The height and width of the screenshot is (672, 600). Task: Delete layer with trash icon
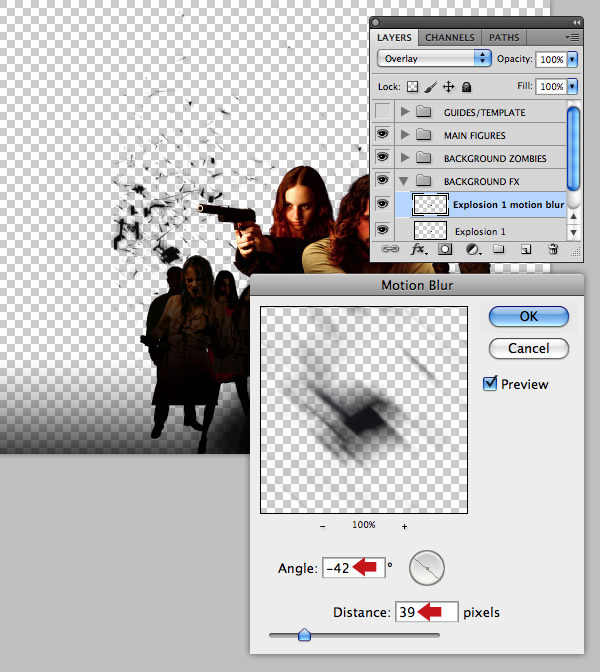tap(553, 249)
